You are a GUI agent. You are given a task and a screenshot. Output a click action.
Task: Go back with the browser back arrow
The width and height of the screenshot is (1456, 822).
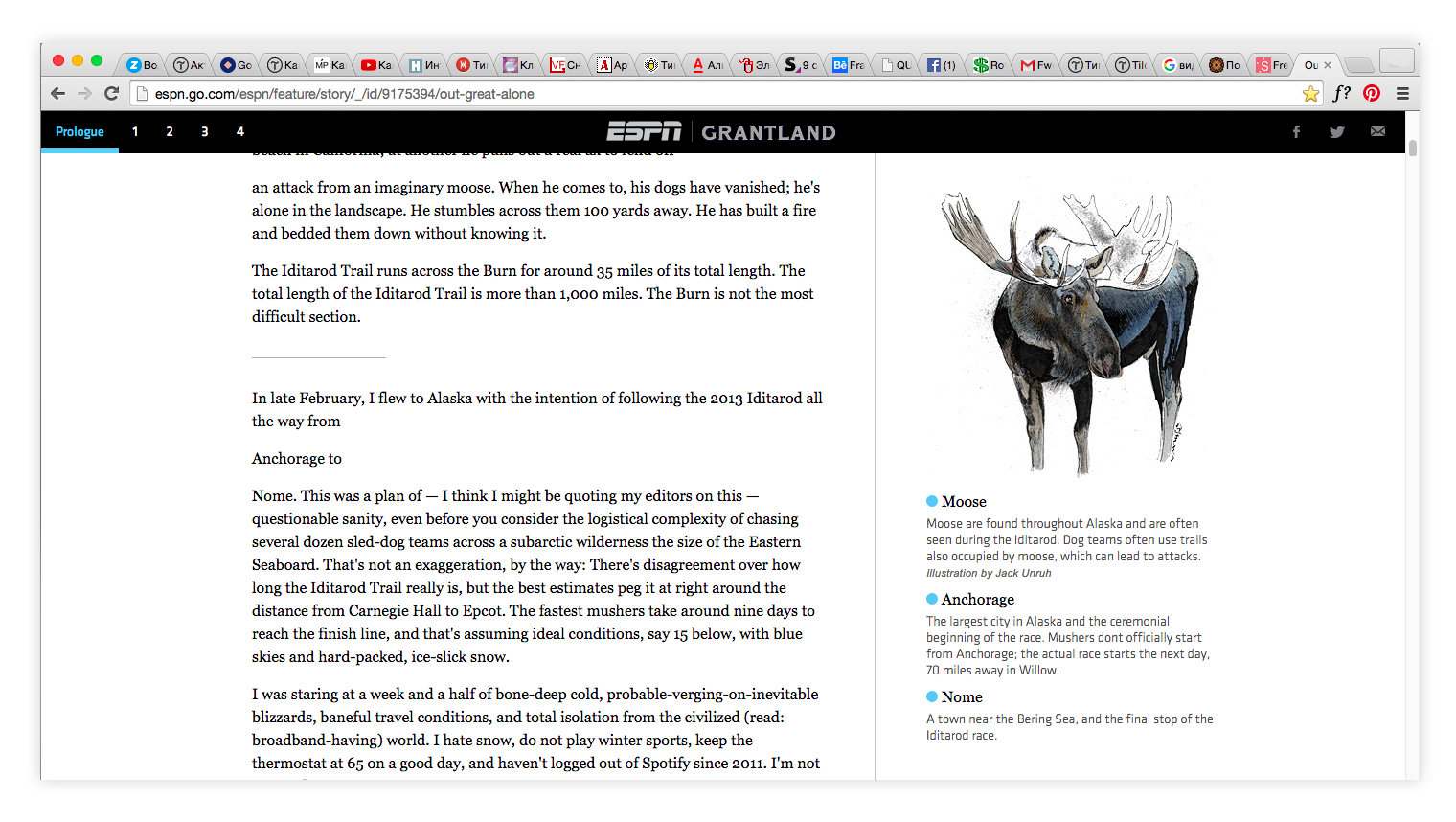[57, 93]
